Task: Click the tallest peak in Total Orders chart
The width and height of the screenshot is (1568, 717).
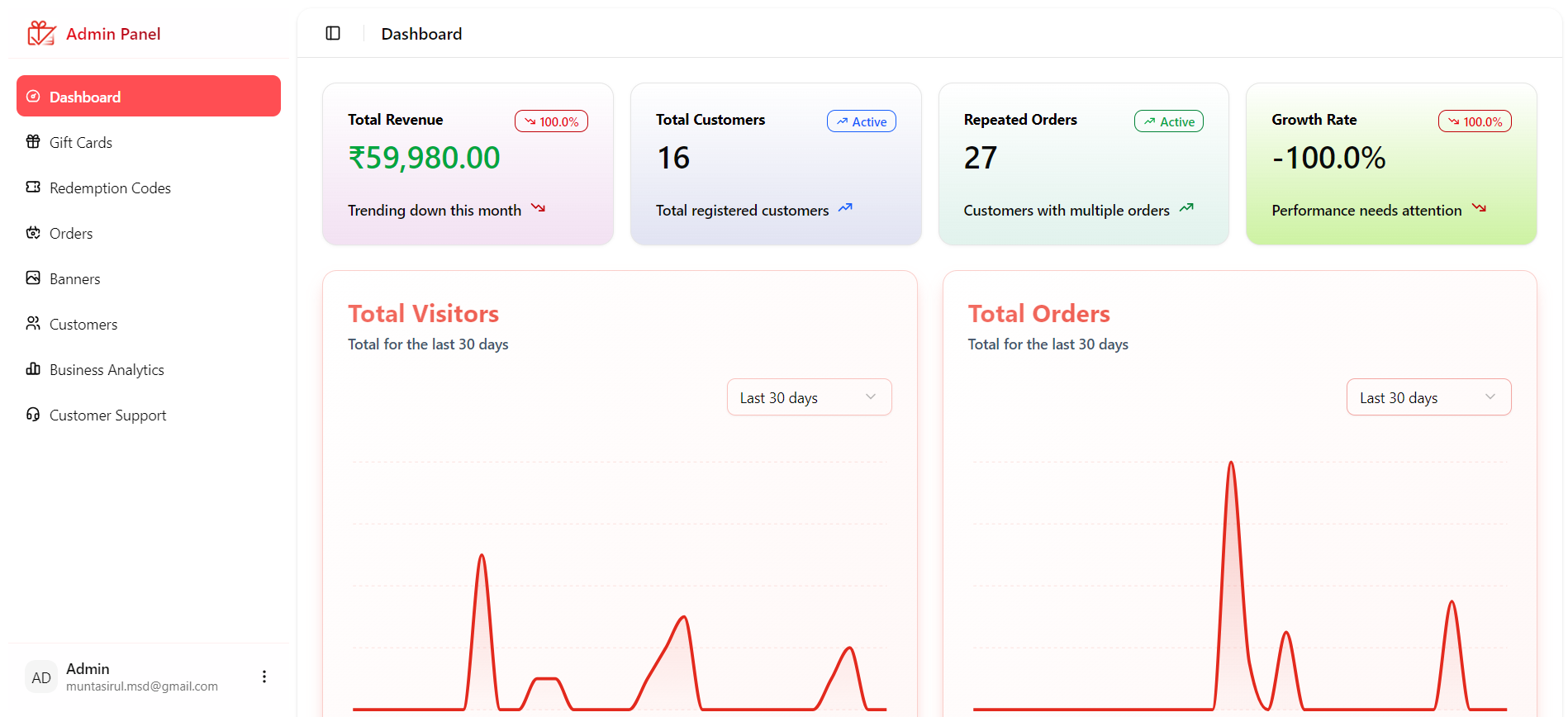Action: pos(1231,463)
